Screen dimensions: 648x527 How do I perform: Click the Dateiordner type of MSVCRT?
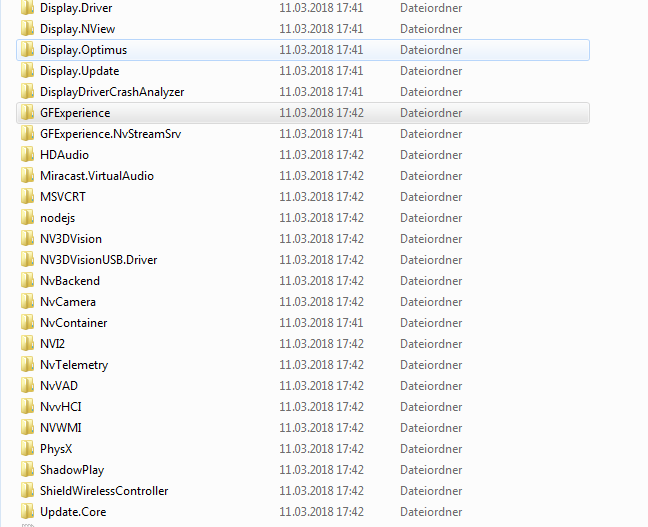(x=431, y=197)
